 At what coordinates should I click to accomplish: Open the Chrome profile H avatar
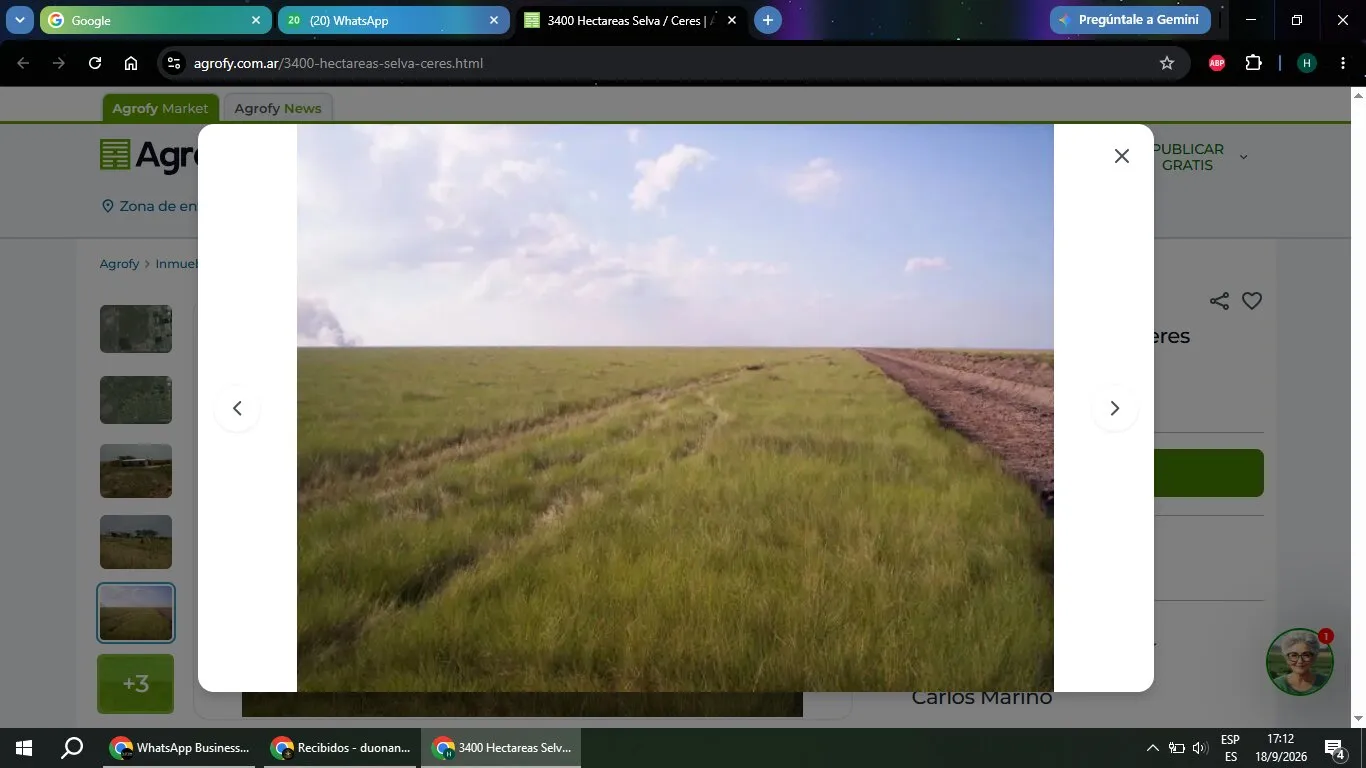(1306, 63)
